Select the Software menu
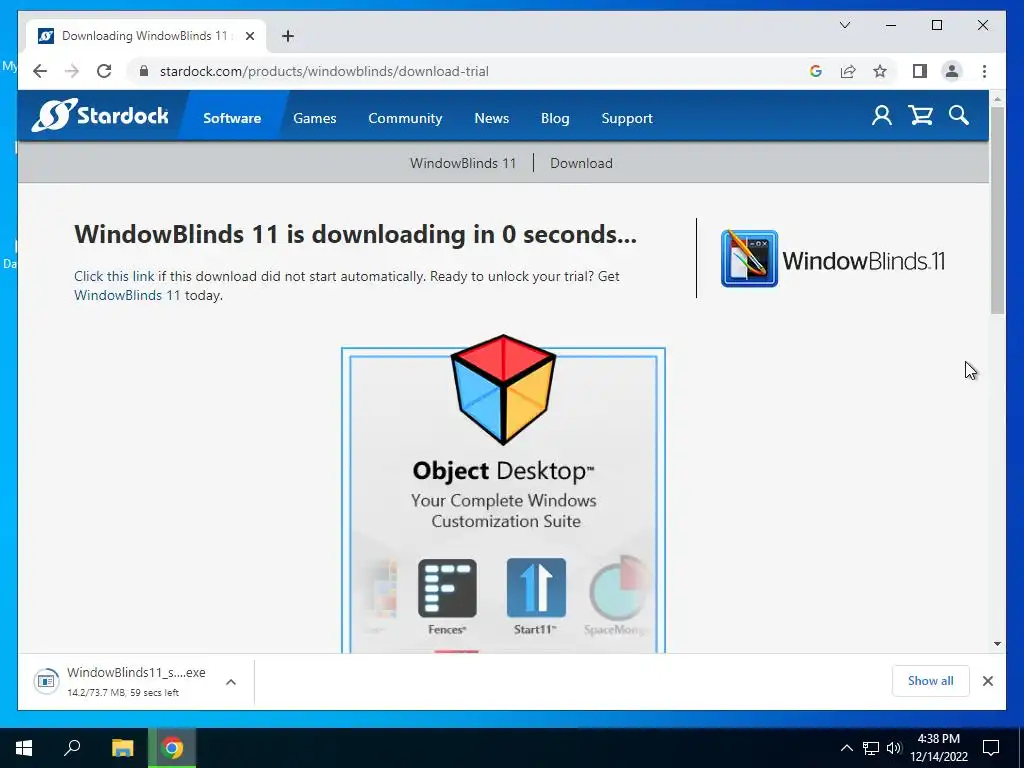The width and height of the screenshot is (1024, 768). pos(232,118)
